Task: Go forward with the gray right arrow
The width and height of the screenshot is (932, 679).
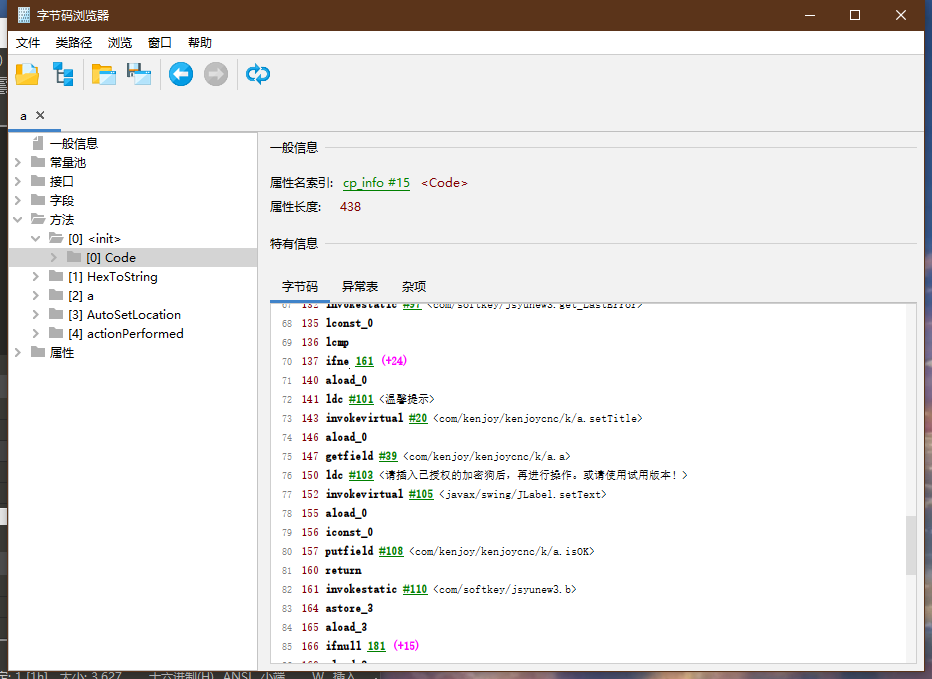Action: point(216,74)
